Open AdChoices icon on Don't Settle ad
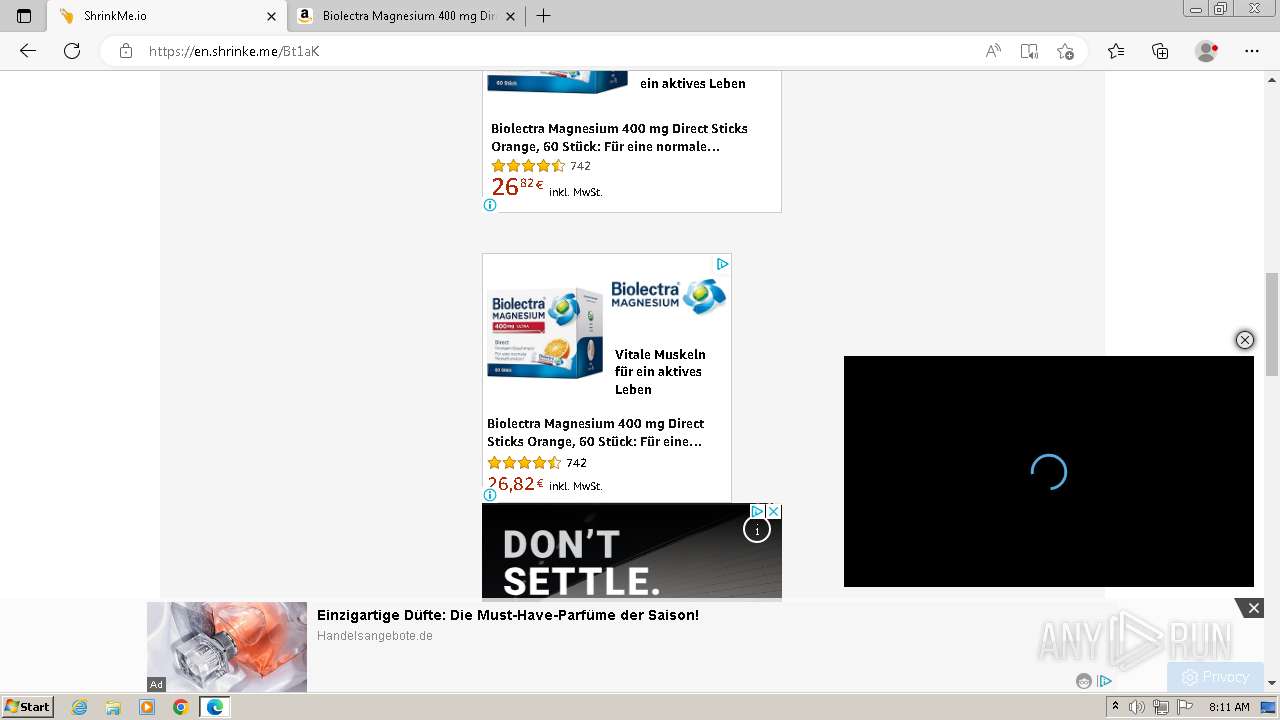 (758, 511)
